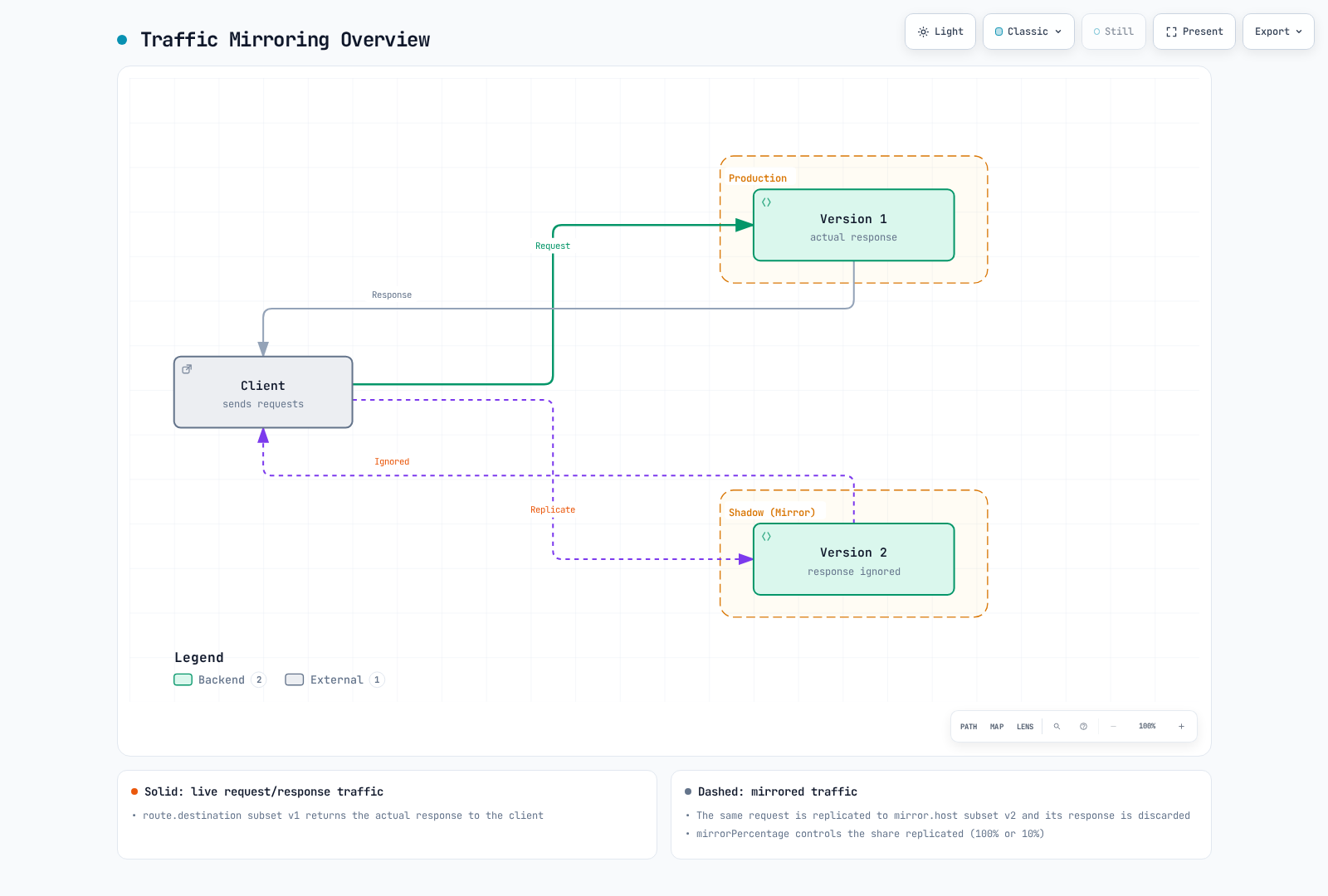Click the mirrorPercentage controls note line

click(870, 834)
